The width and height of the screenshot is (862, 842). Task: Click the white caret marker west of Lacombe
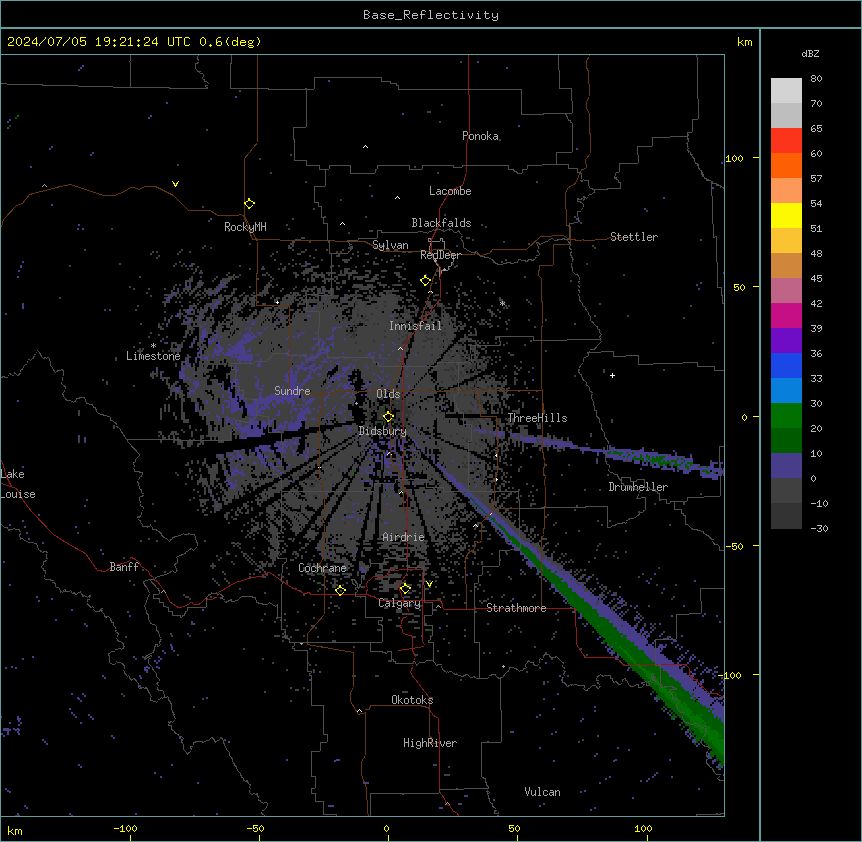coord(397,198)
